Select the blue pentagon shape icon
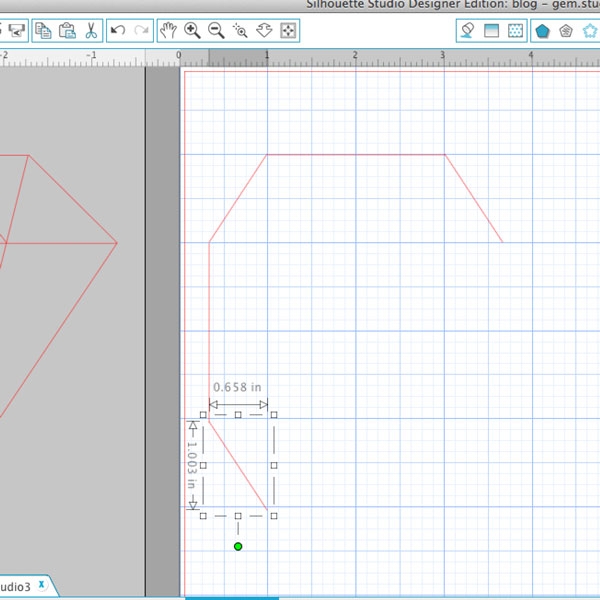The image size is (600, 600). pyautogui.click(x=542, y=31)
